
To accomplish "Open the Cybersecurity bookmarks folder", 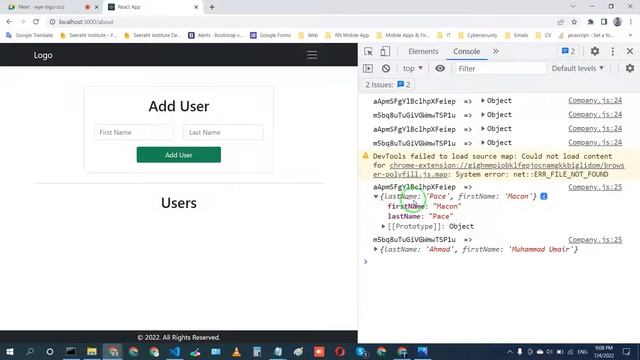I will pyautogui.click(x=478, y=36).
